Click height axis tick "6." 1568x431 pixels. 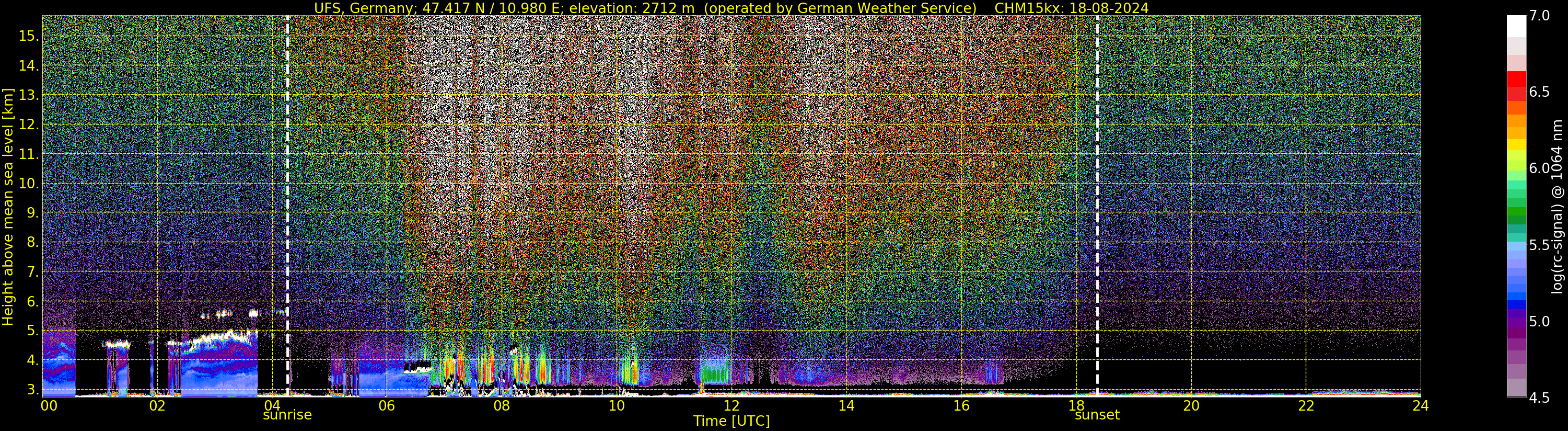[32, 302]
